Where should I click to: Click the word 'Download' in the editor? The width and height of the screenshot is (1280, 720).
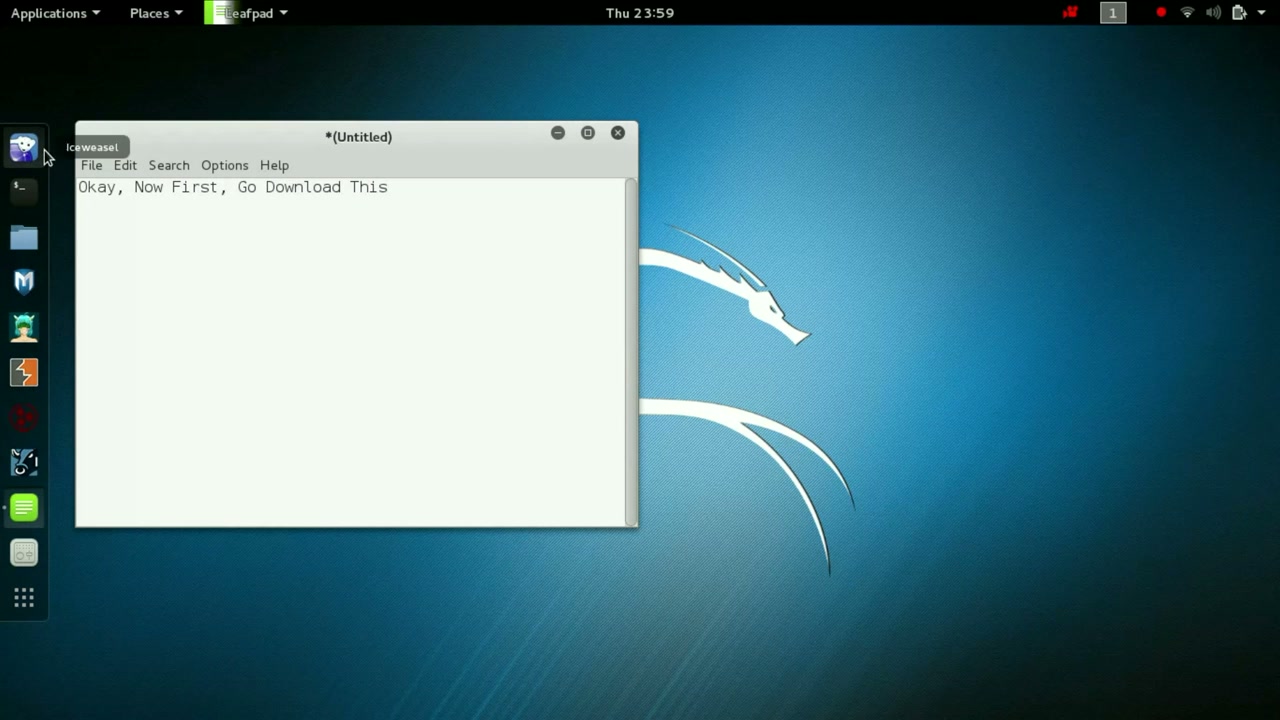303,187
